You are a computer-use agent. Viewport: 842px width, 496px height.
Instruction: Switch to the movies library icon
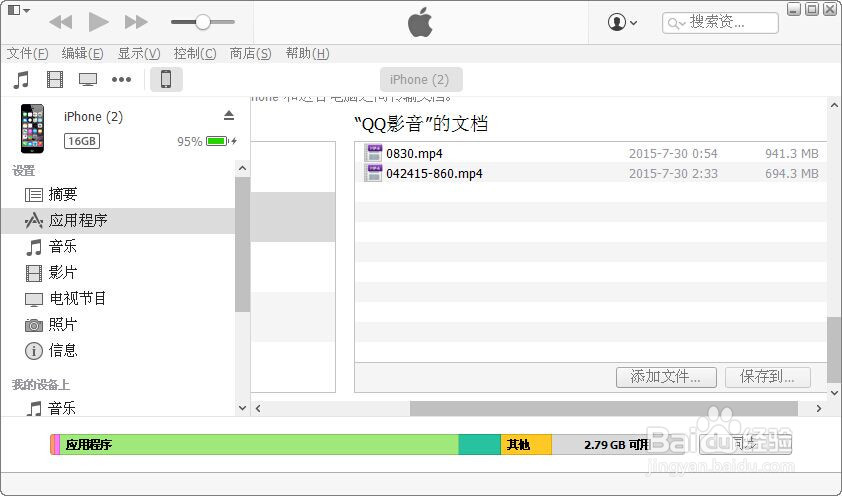click(x=55, y=80)
